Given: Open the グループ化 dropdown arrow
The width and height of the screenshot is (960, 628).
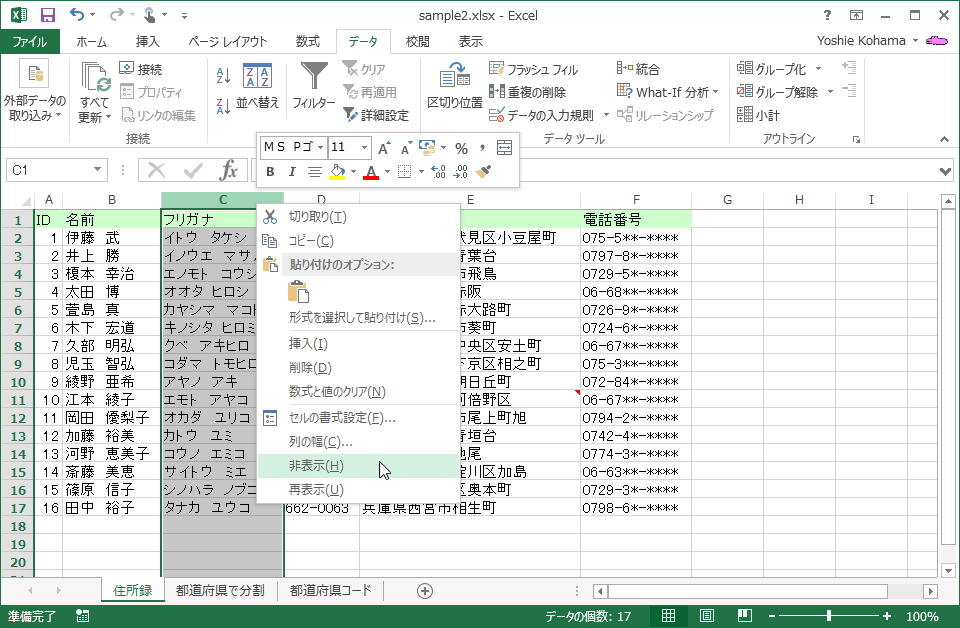Looking at the screenshot, I should point(818,69).
